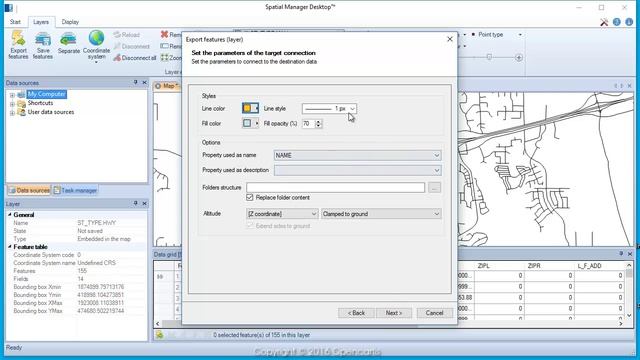Click the Back button
Image resolution: width=640 pixels, height=360 pixels.
click(x=356, y=313)
